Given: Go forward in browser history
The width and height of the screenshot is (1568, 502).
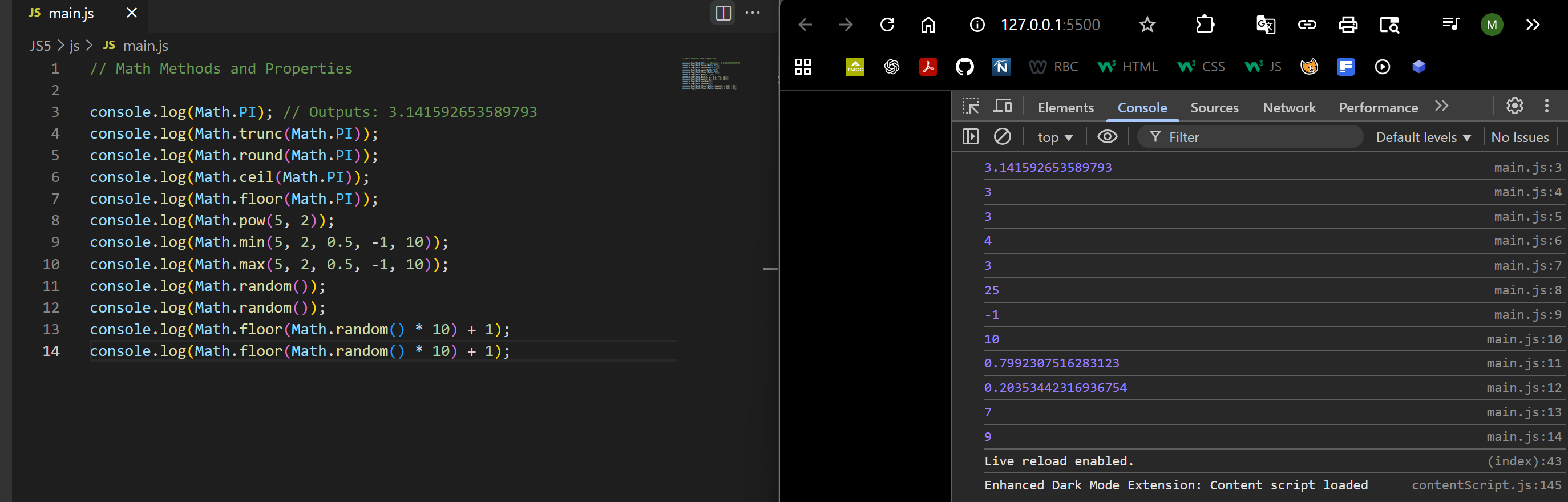Looking at the screenshot, I should [x=846, y=25].
